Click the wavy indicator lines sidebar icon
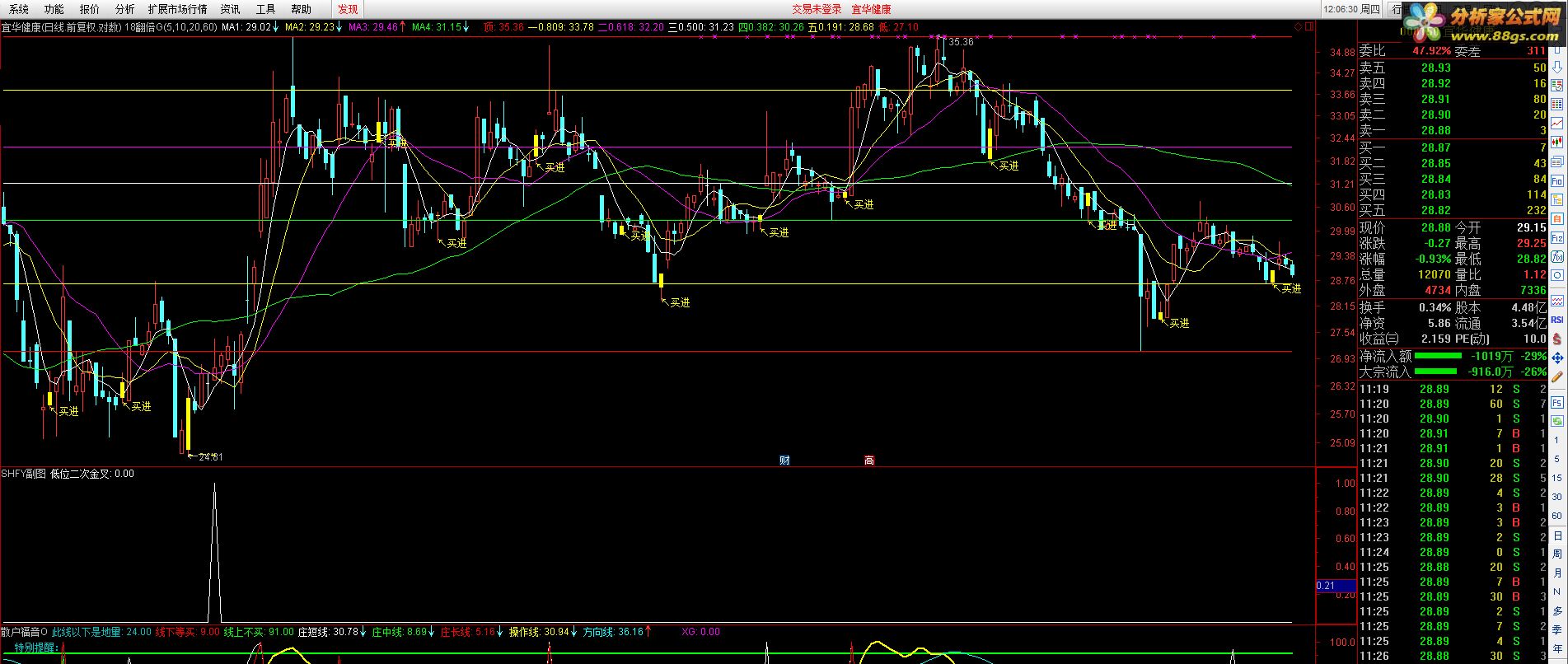1568x664 pixels. [1557, 300]
